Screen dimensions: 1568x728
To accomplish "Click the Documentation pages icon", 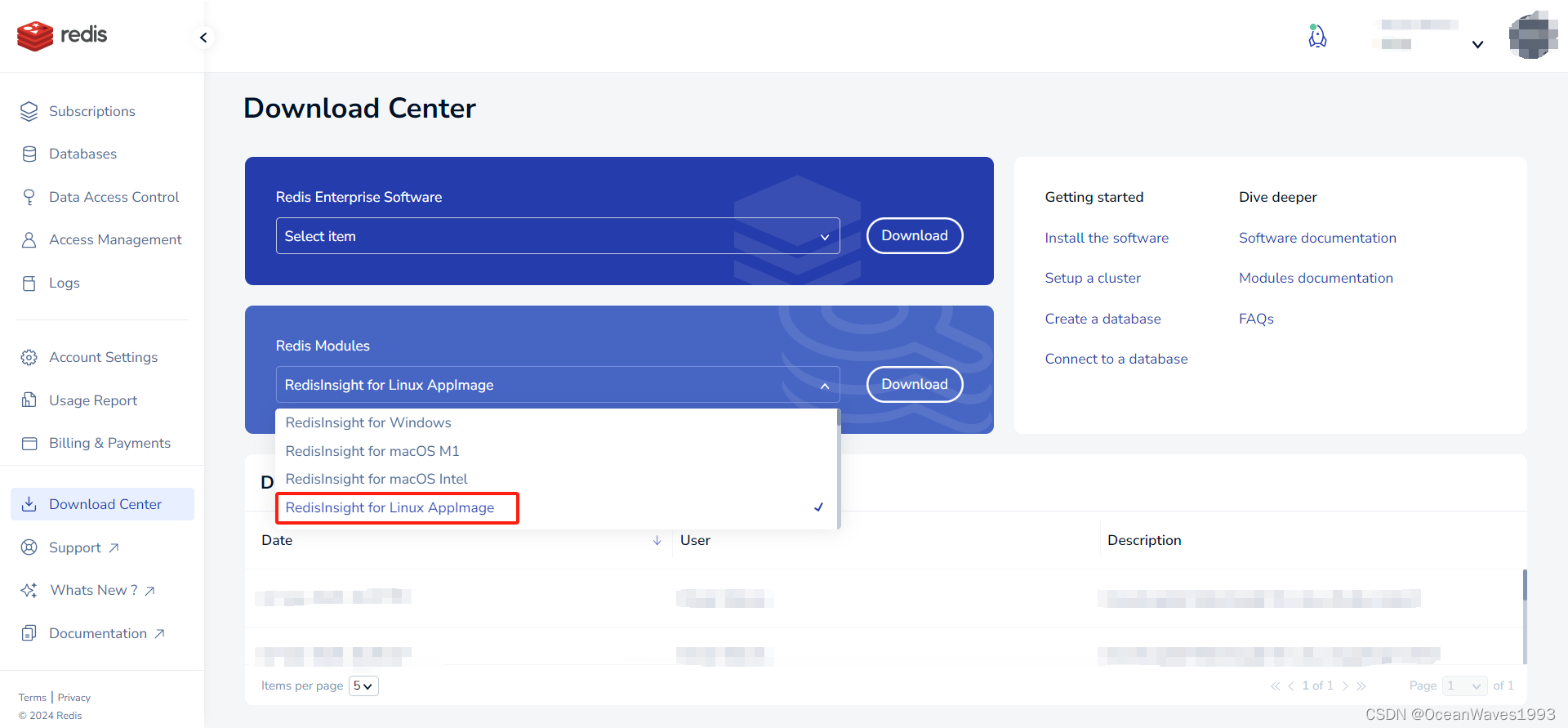I will pos(29,633).
